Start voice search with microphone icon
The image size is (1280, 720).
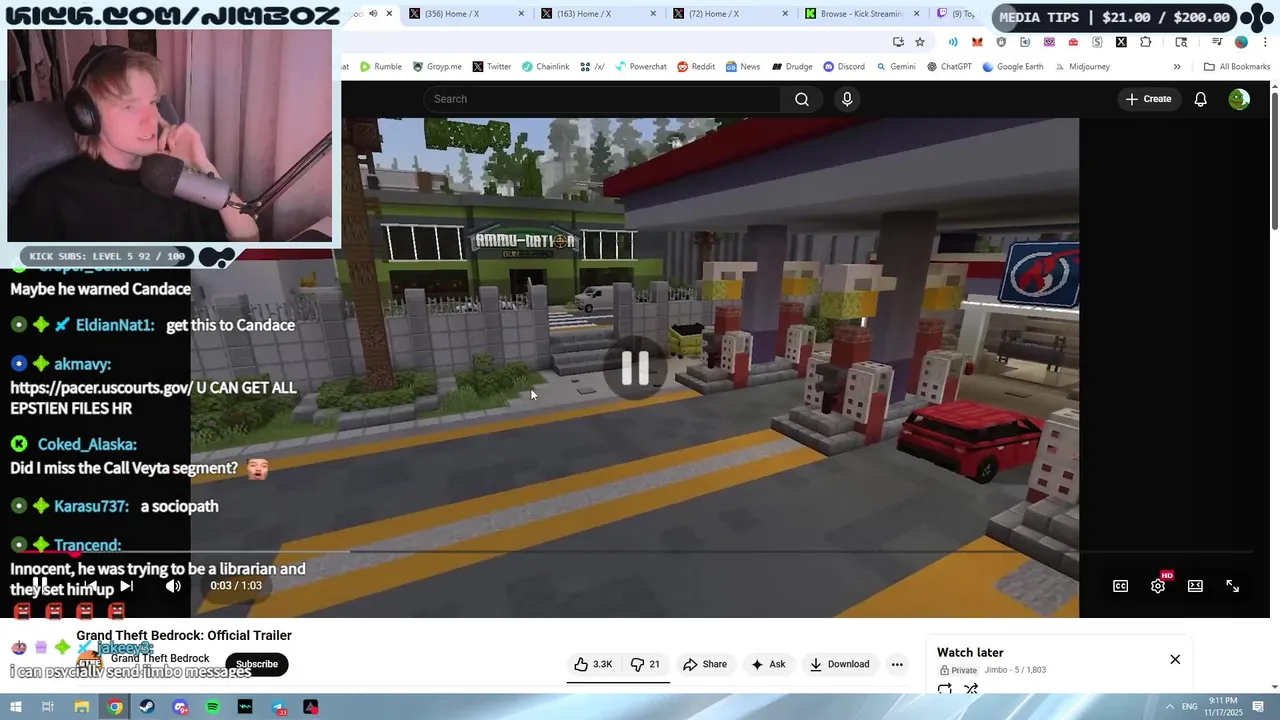[x=847, y=99]
